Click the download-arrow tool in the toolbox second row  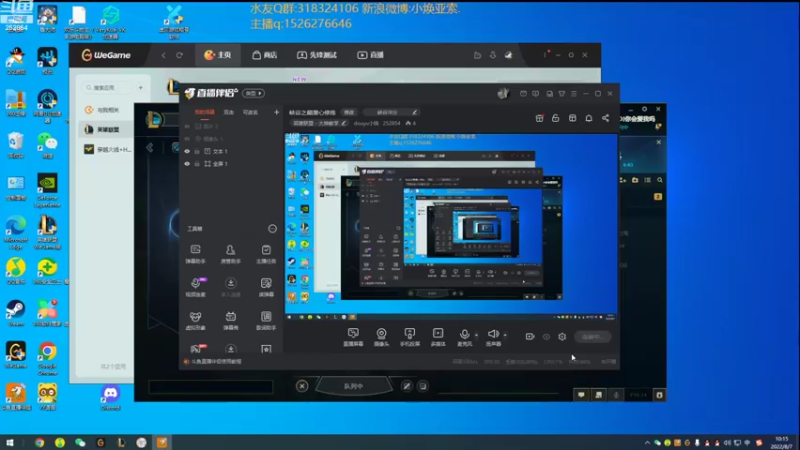[x=231, y=287]
